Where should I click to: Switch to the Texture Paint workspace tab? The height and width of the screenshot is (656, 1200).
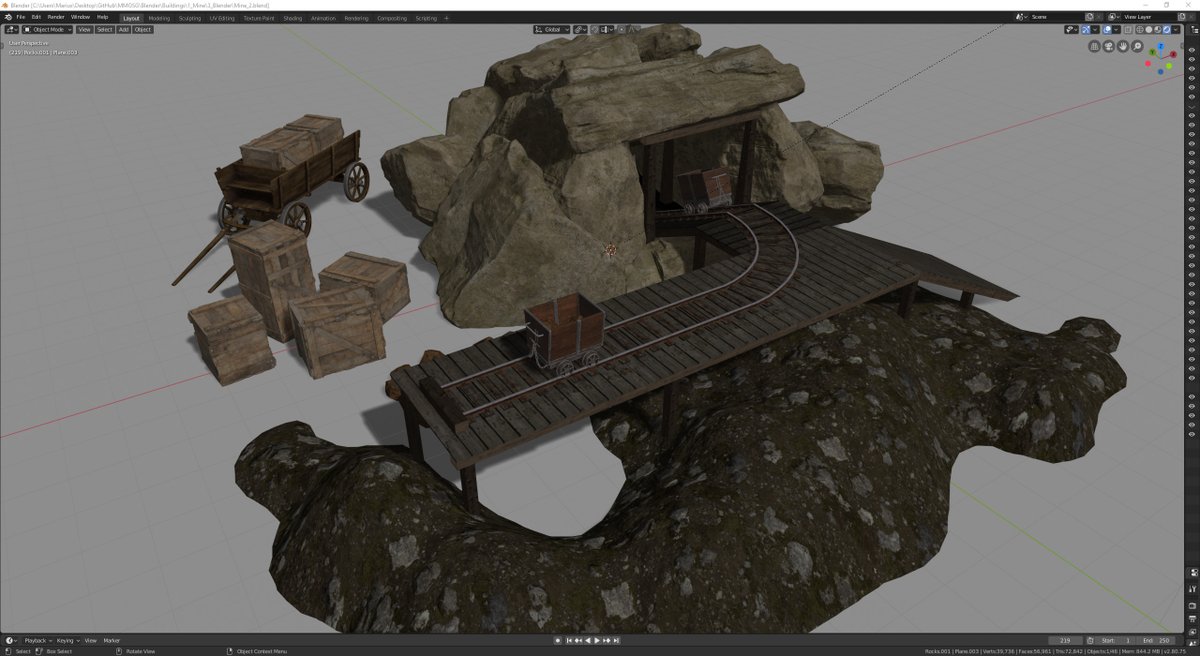pyautogui.click(x=259, y=18)
